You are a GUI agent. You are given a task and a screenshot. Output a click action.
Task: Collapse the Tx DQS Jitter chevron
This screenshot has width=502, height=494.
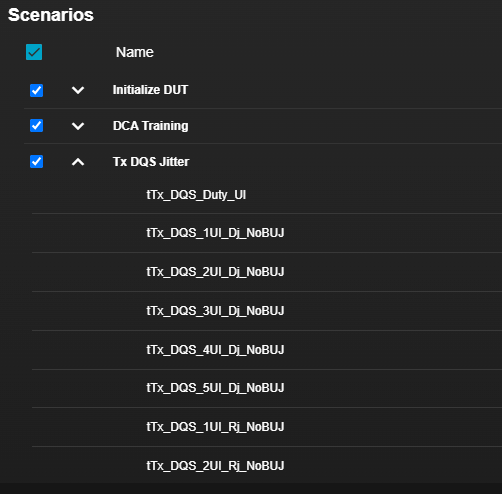[78, 162]
